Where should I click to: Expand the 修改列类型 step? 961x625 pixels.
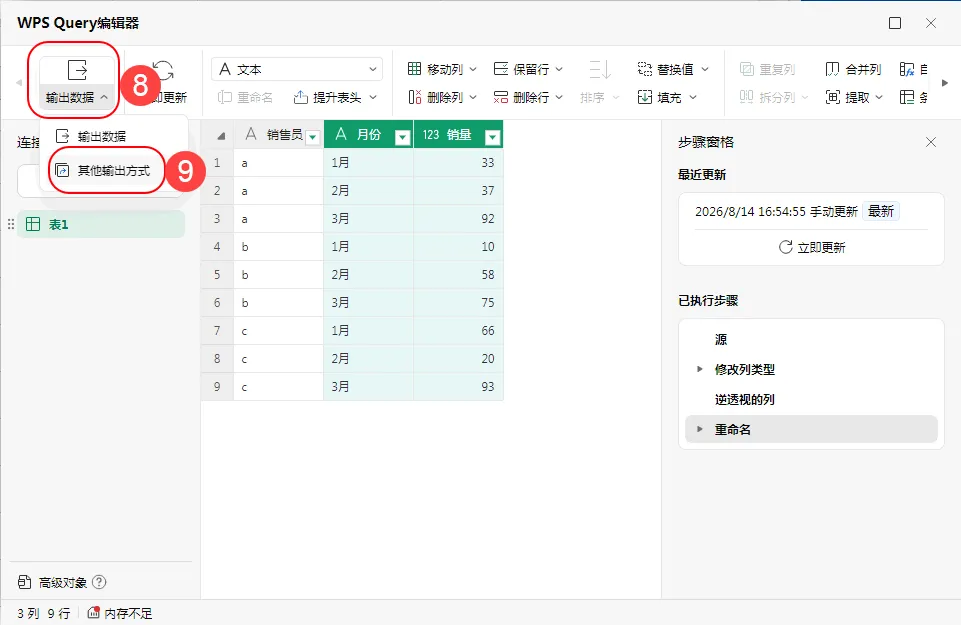tap(699, 369)
